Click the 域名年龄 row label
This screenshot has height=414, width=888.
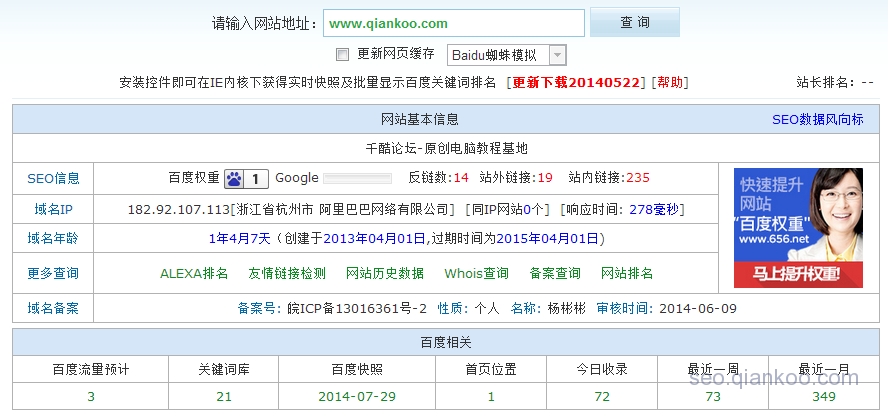click(x=53, y=238)
